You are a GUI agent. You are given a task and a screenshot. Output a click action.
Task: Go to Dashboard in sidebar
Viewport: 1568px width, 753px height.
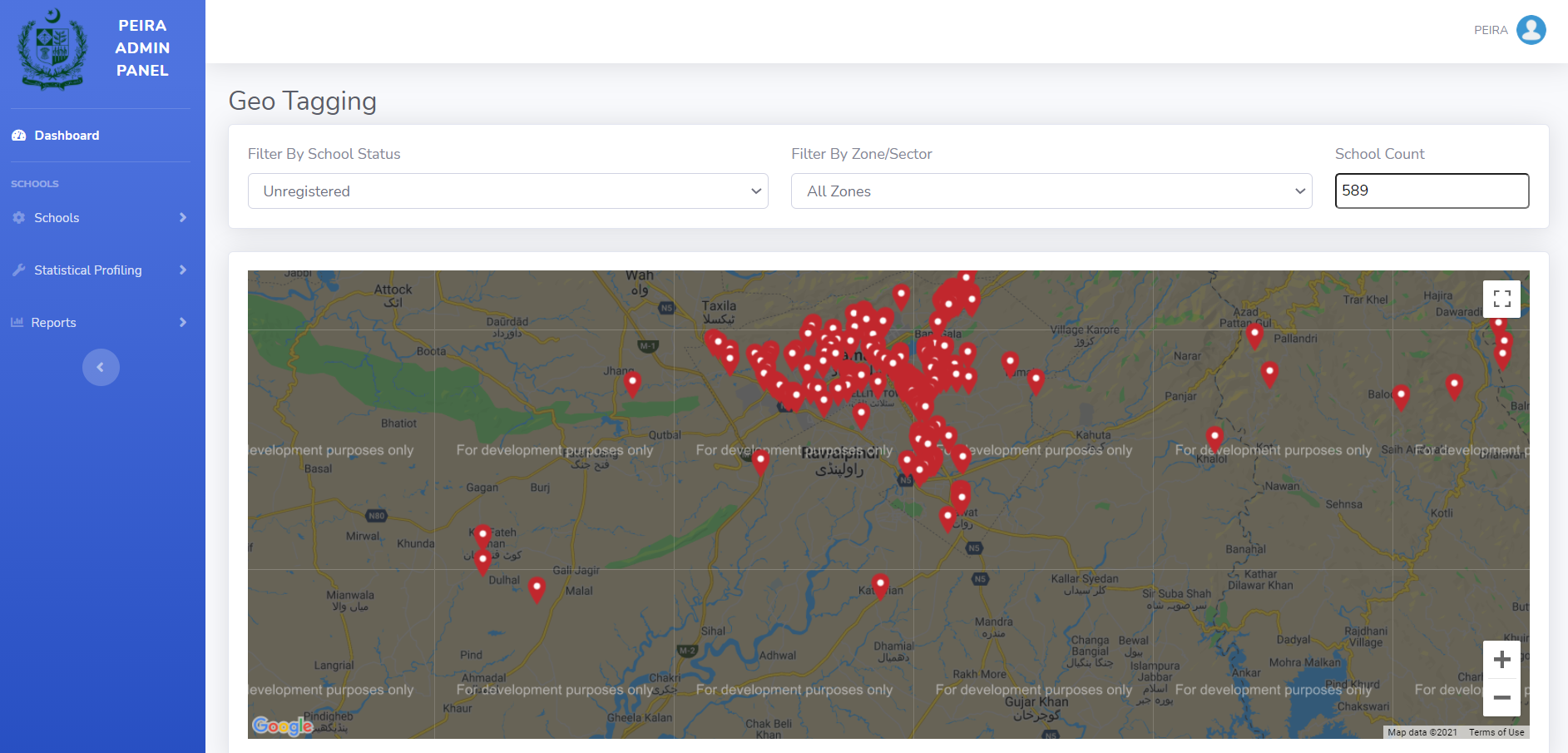[67, 136]
